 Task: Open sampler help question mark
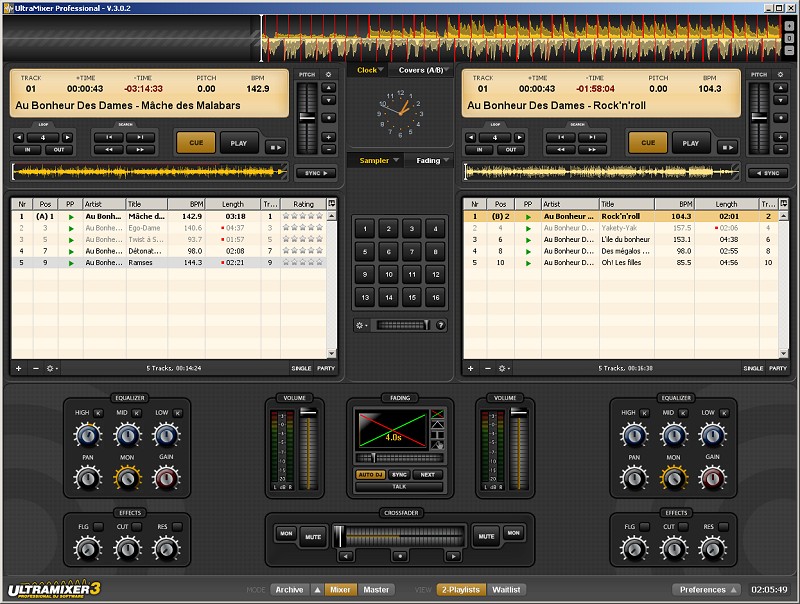coord(441,325)
